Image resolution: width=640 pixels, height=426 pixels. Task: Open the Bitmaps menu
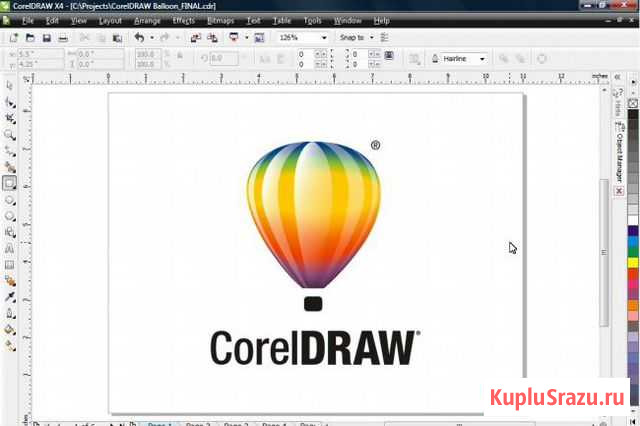click(220, 21)
